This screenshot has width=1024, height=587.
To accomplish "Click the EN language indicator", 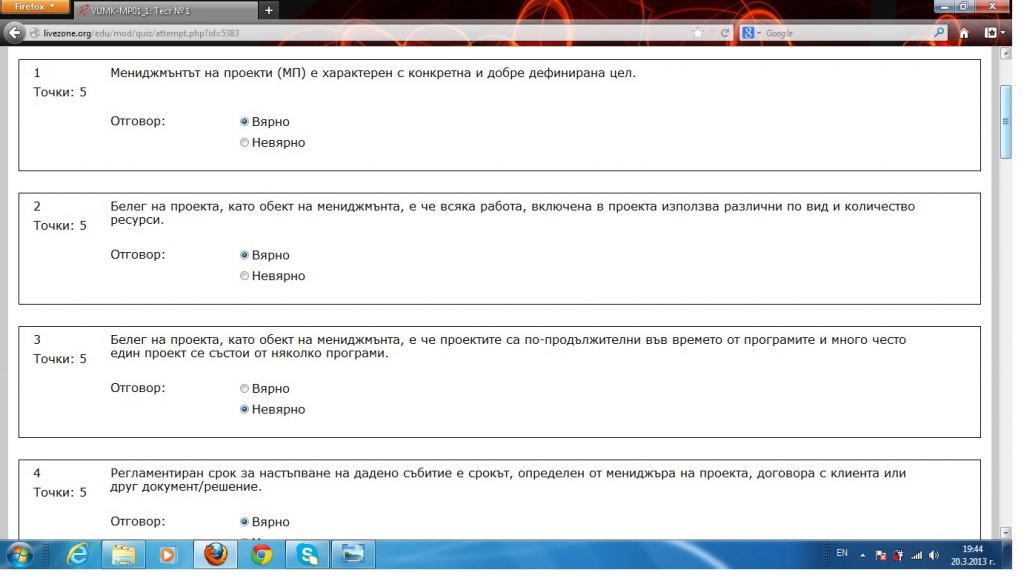I will 842,553.
